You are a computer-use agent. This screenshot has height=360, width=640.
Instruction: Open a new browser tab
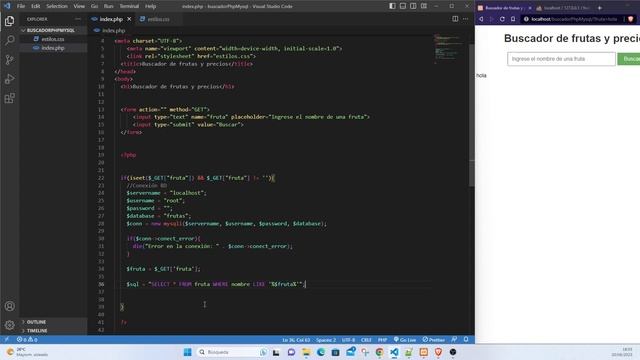pos(600,8)
